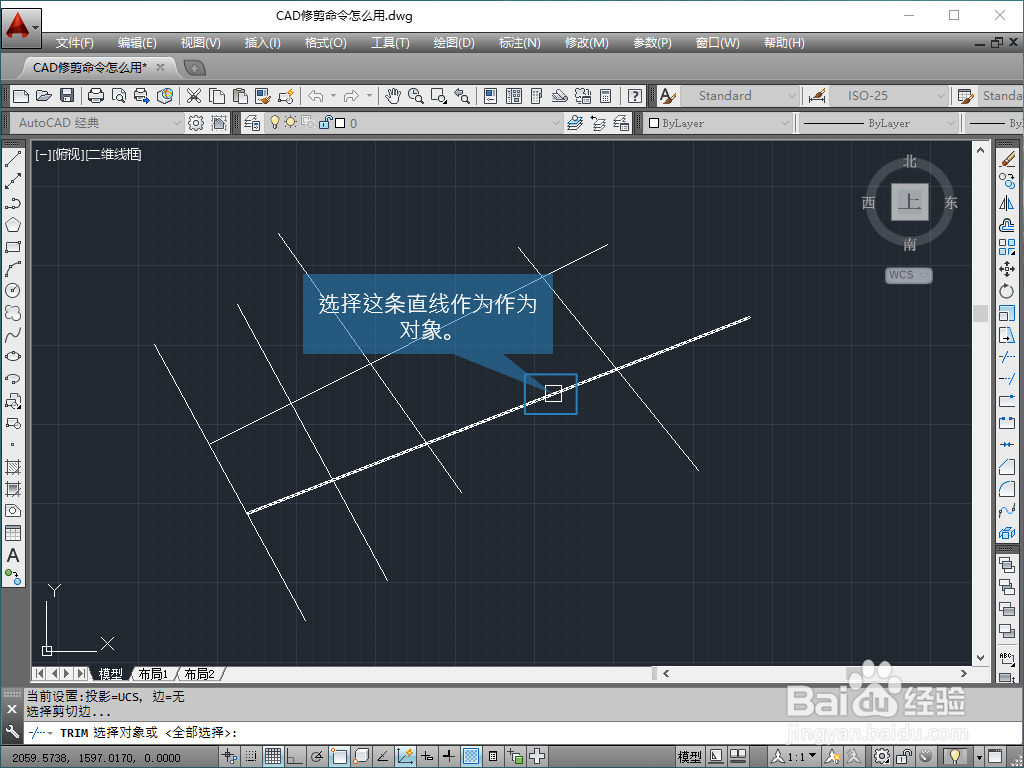1024x768 pixels.
Task: Select the Mirror modify tool
Action: [1007, 203]
